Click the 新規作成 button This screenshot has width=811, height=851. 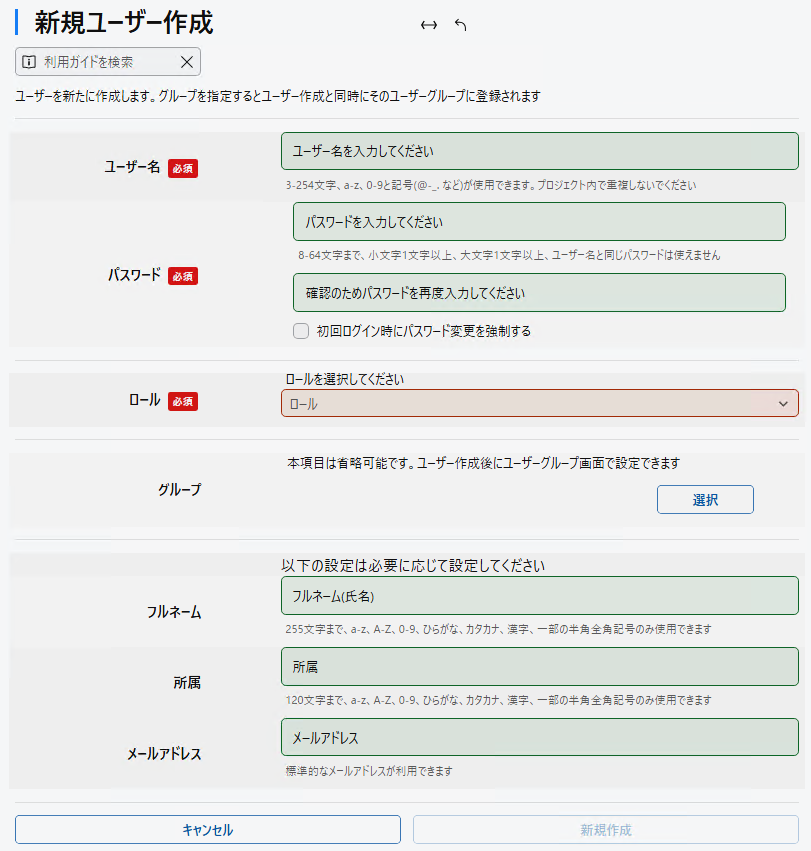606,830
